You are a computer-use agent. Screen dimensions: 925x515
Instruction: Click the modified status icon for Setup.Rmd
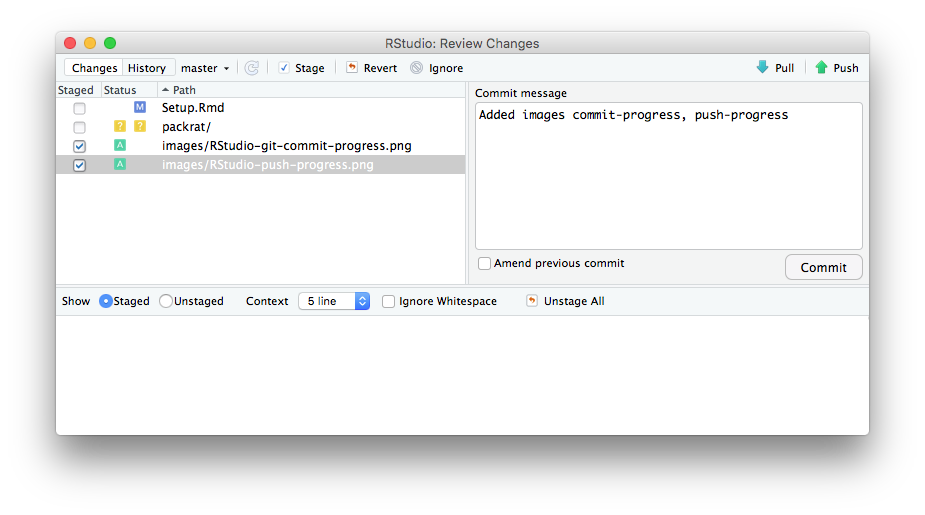coord(140,107)
